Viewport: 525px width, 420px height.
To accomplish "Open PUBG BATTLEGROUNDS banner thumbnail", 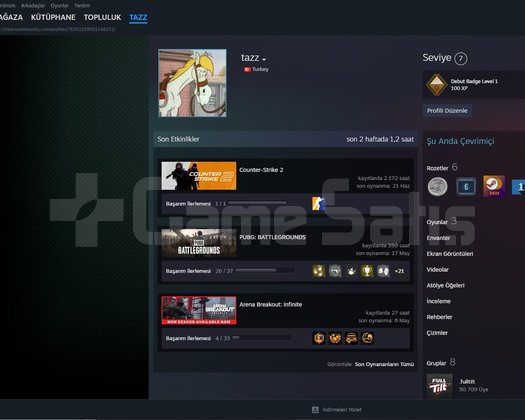I will [199, 243].
